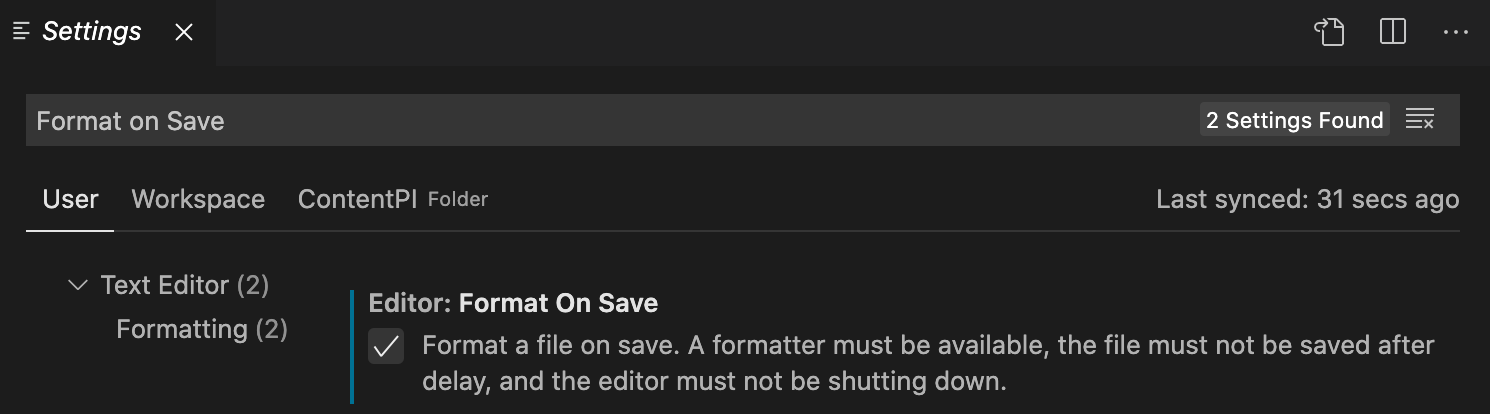The width and height of the screenshot is (1490, 414).
Task: Focus the settings search field
Action: click(x=600, y=121)
